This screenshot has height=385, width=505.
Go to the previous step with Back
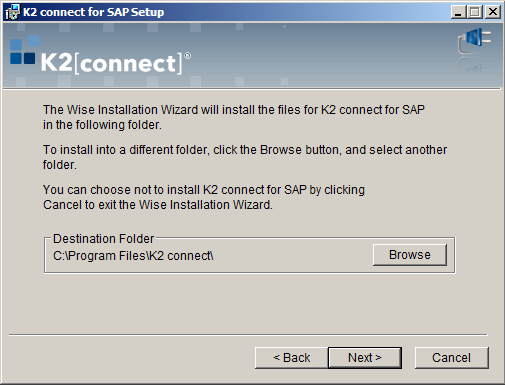pos(292,358)
